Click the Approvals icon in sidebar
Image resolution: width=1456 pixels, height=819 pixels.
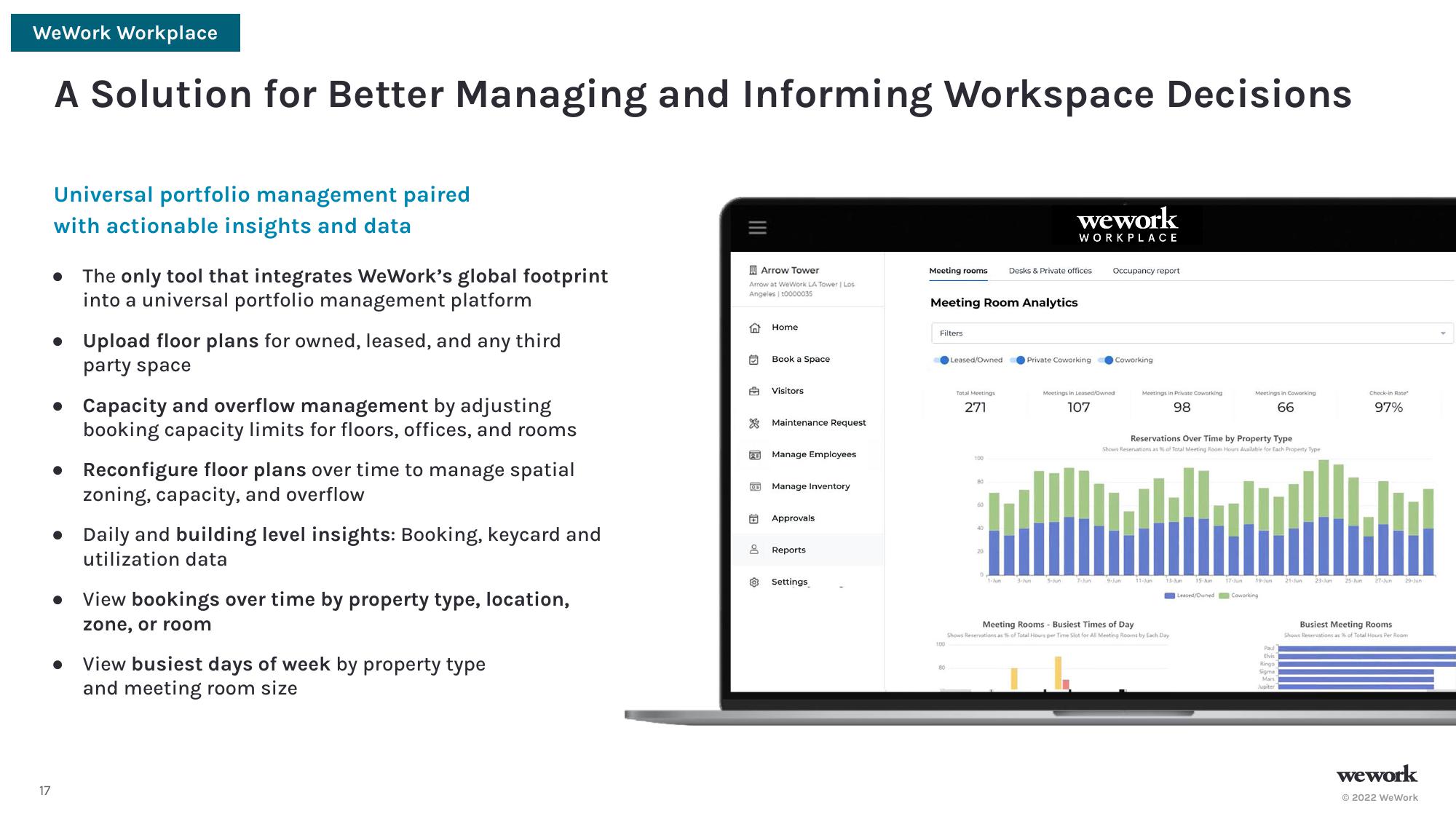(755, 518)
